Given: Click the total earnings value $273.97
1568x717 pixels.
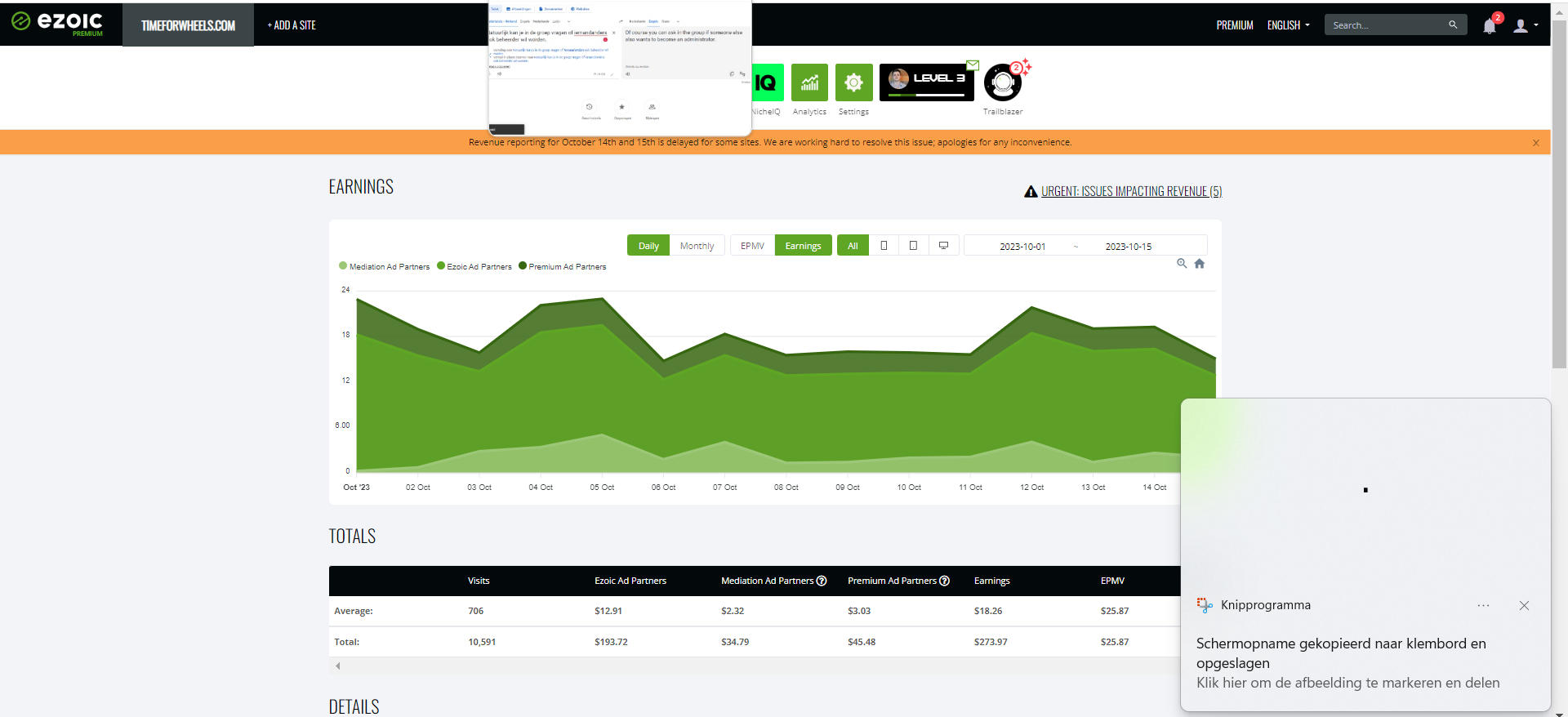Looking at the screenshot, I should (990, 642).
